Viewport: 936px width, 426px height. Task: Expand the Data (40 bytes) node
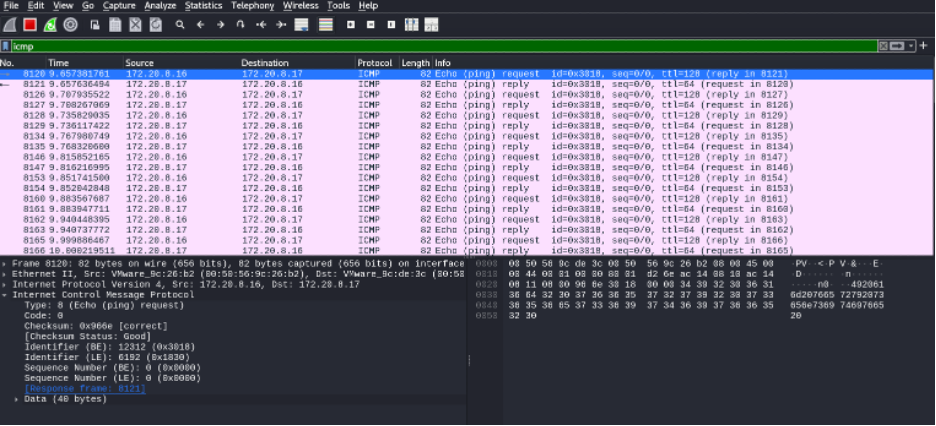[x=17, y=399]
